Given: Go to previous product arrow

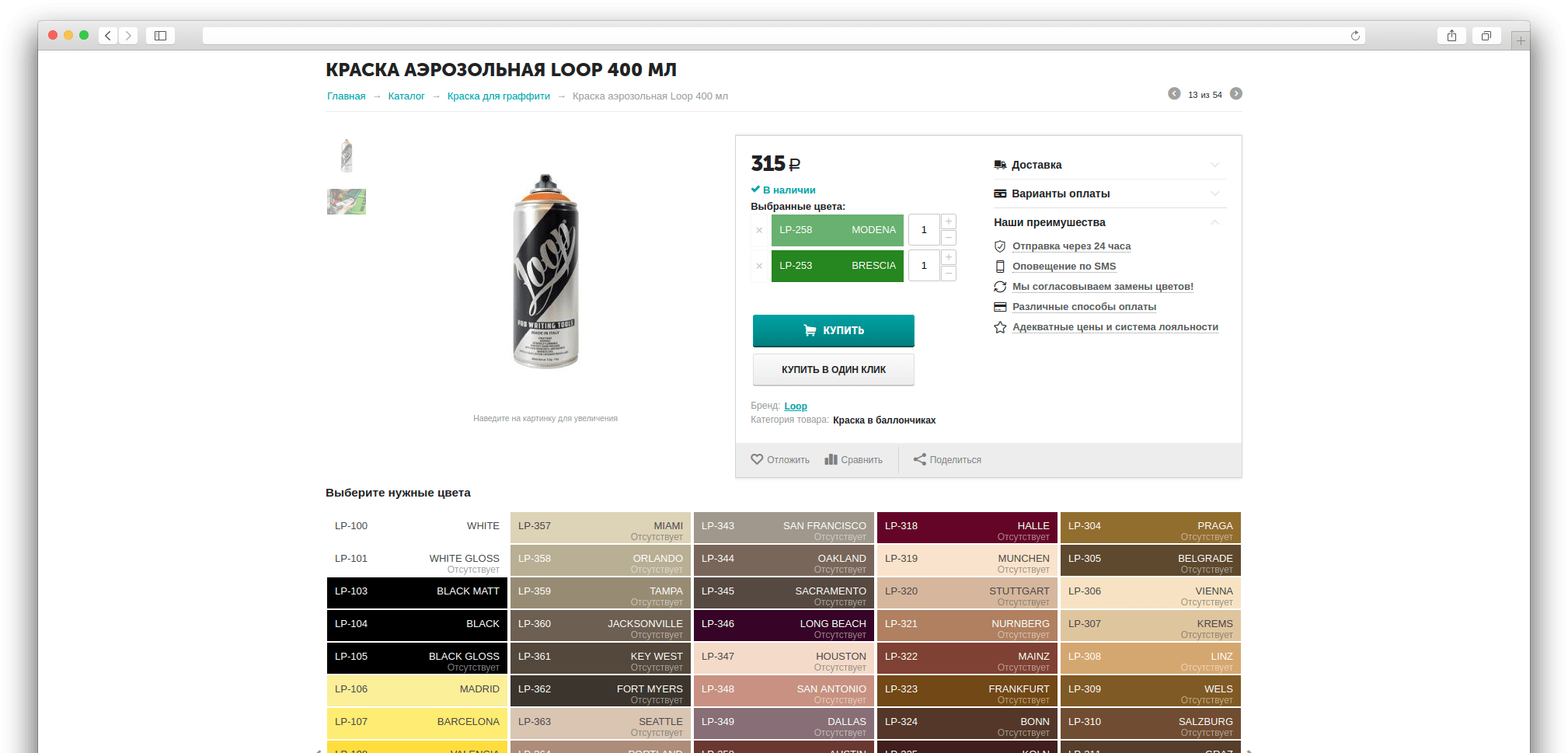Looking at the screenshot, I should [1174, 94].
